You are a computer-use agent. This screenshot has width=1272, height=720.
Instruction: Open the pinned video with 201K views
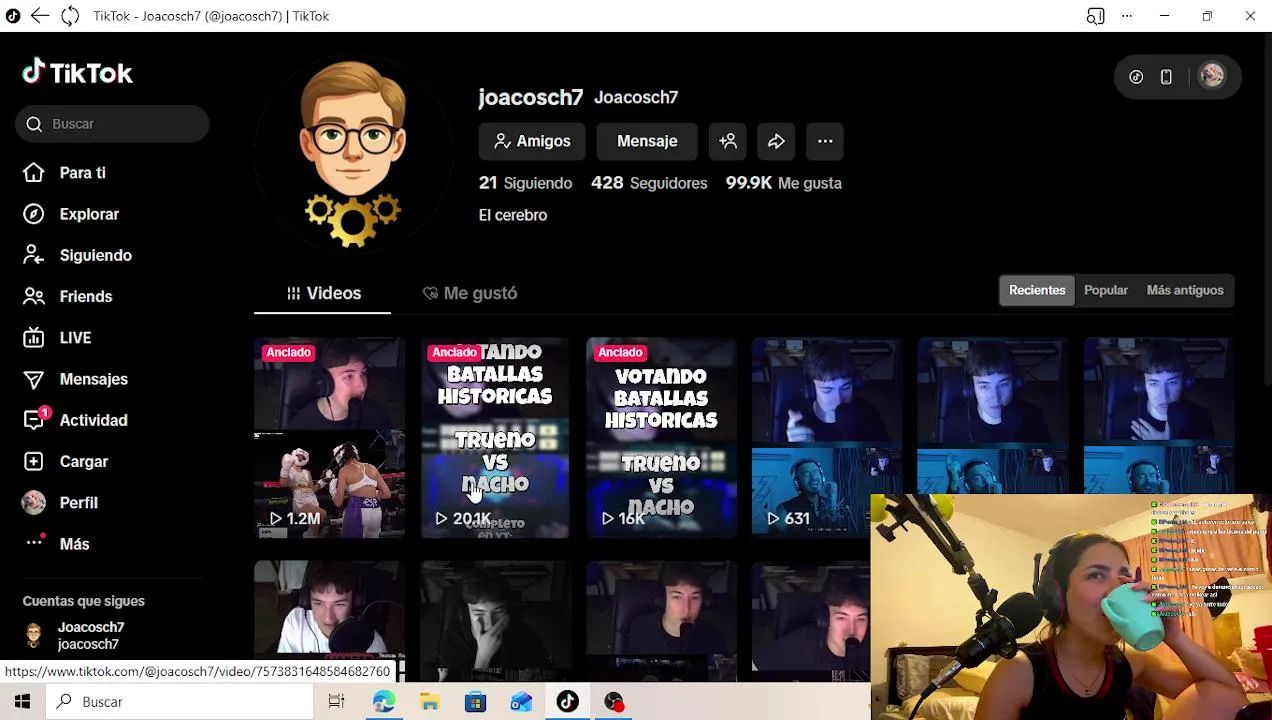click(495, 438)
